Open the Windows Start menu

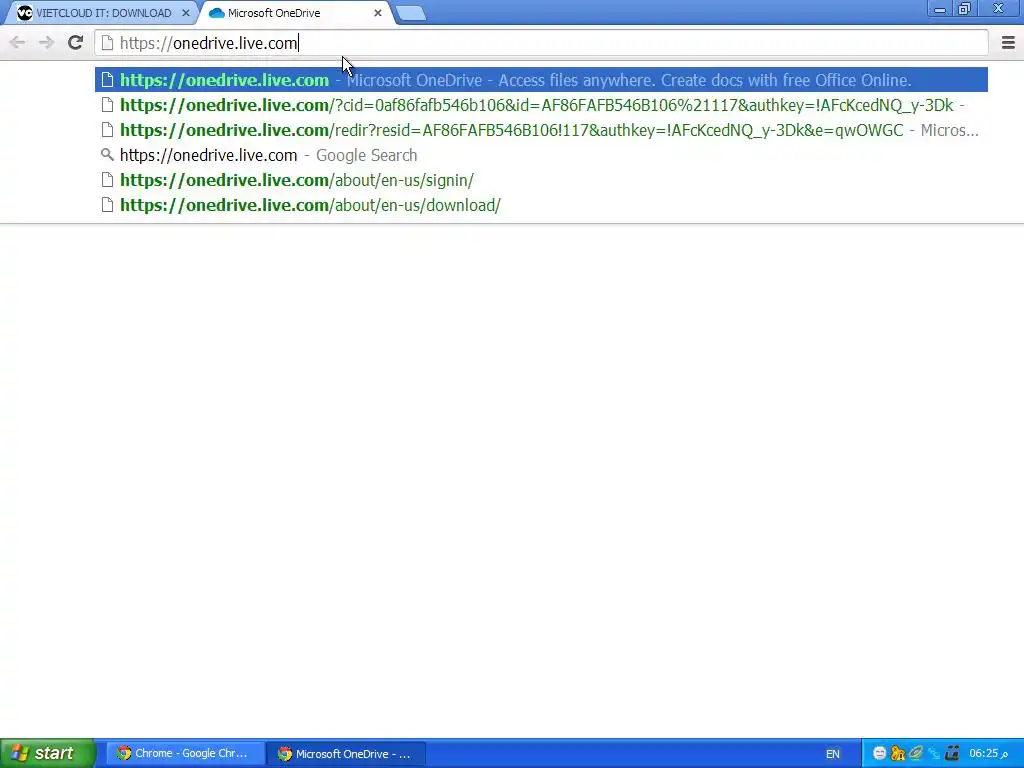coord(47,753)
